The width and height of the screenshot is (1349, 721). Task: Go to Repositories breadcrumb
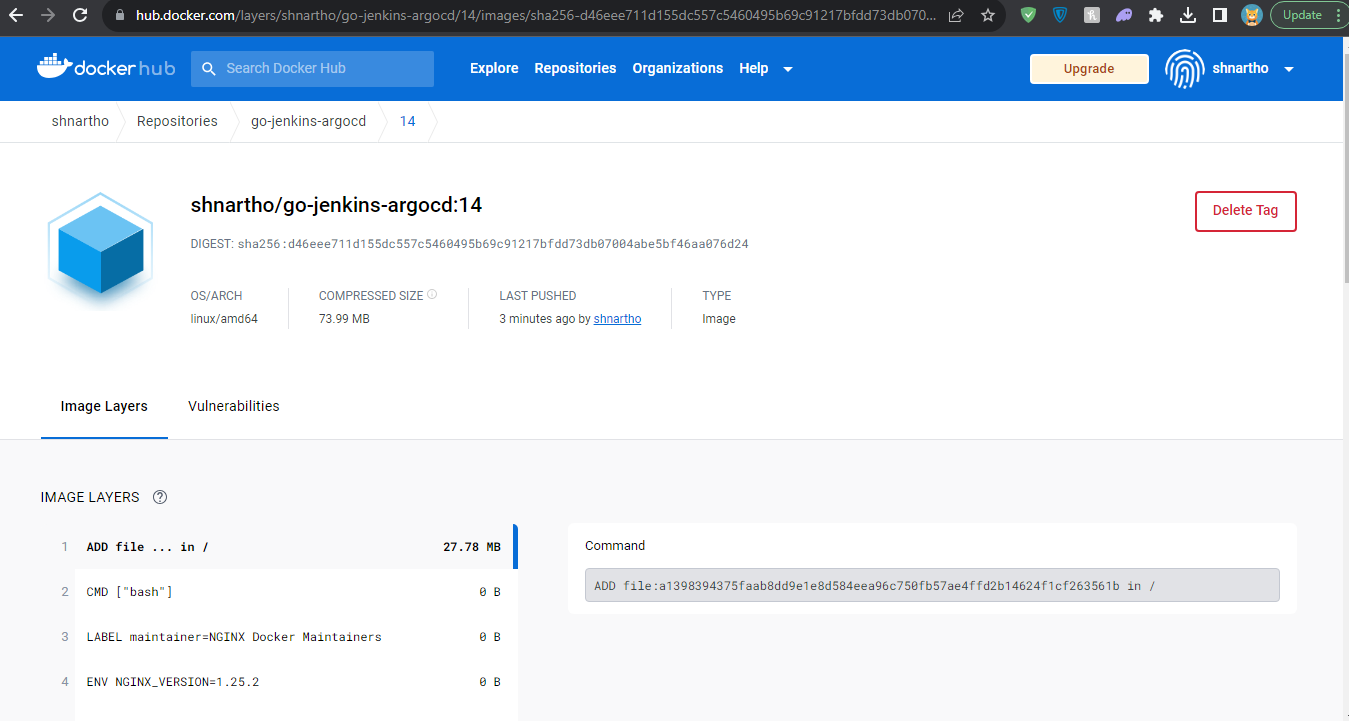[x=177, y=121]
